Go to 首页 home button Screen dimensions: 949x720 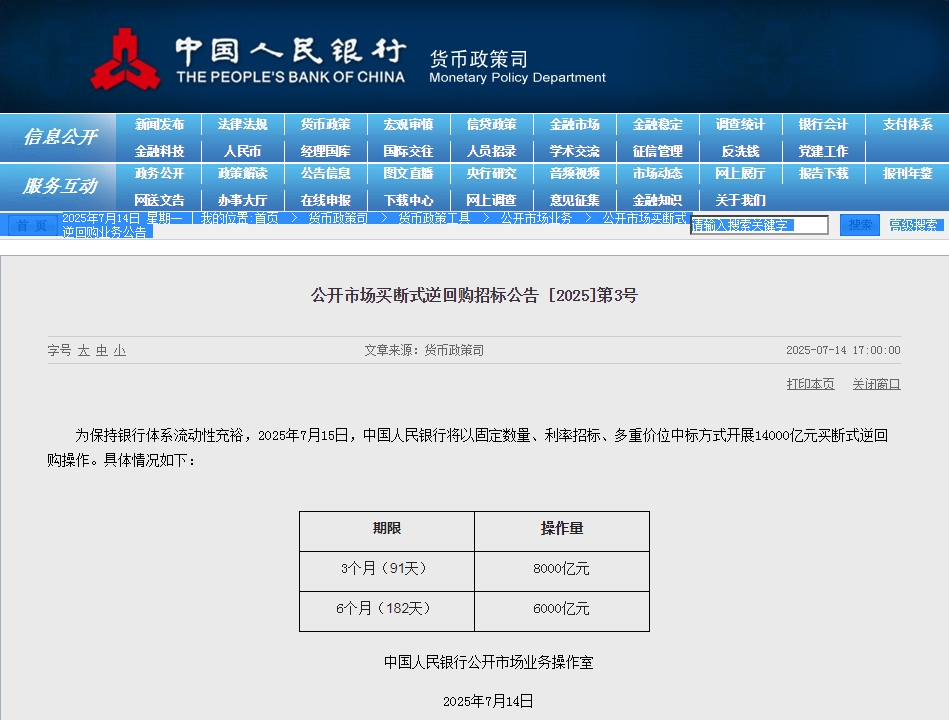click(31, 225)
